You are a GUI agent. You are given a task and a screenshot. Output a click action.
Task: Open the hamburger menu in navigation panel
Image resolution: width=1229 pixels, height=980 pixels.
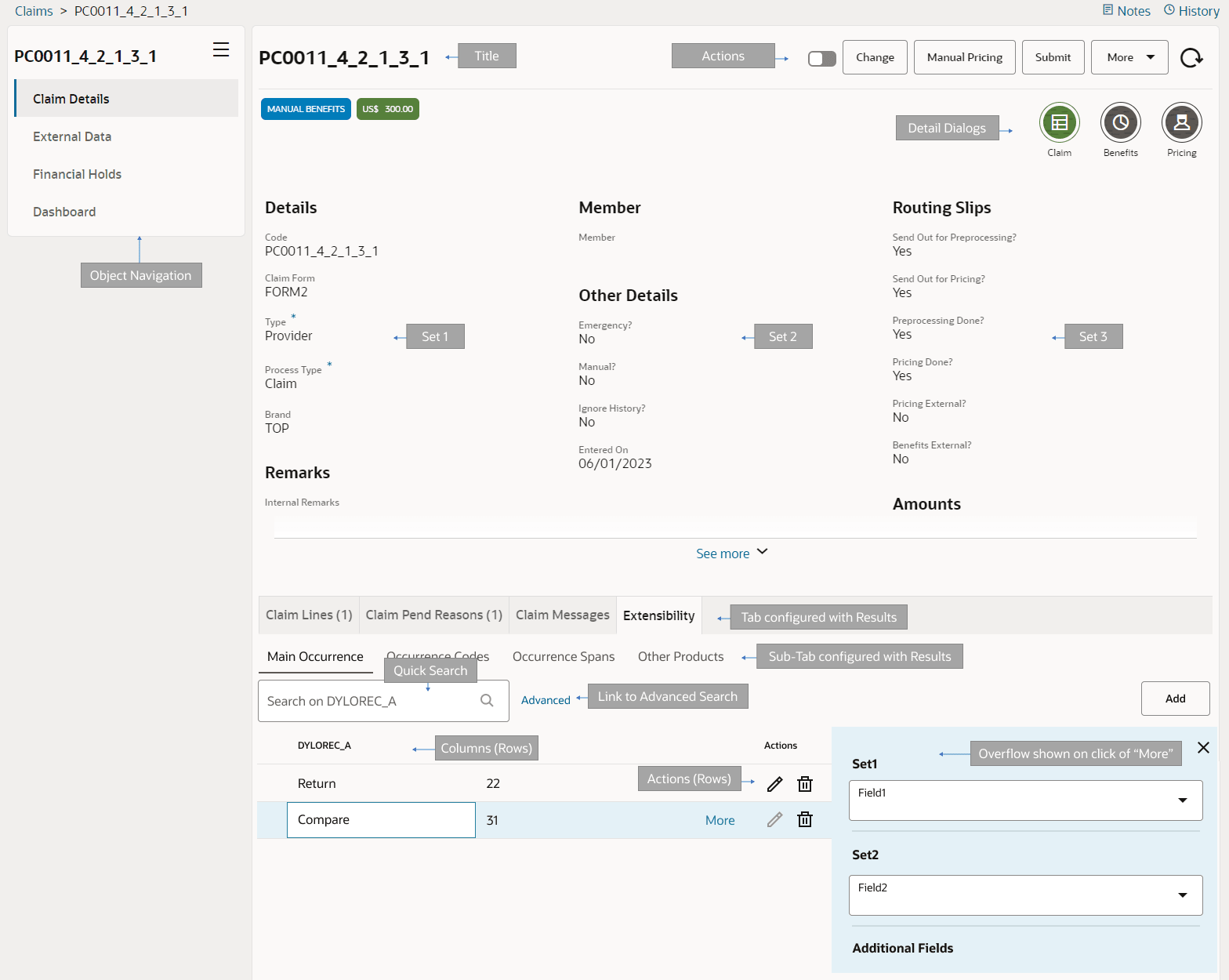pyautogui.click(x=221, y=49)
